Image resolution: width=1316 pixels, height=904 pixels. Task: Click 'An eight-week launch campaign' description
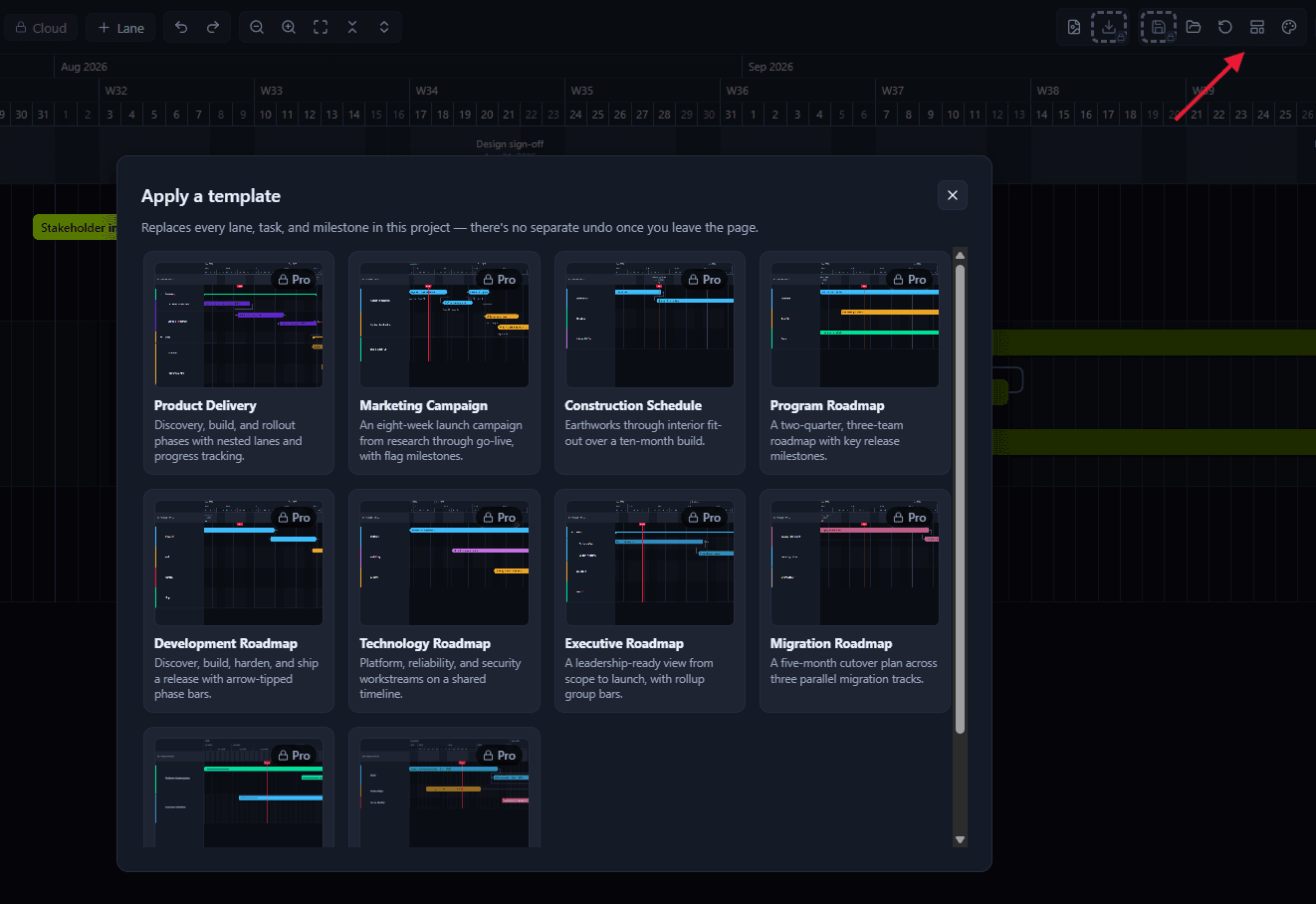441,441
